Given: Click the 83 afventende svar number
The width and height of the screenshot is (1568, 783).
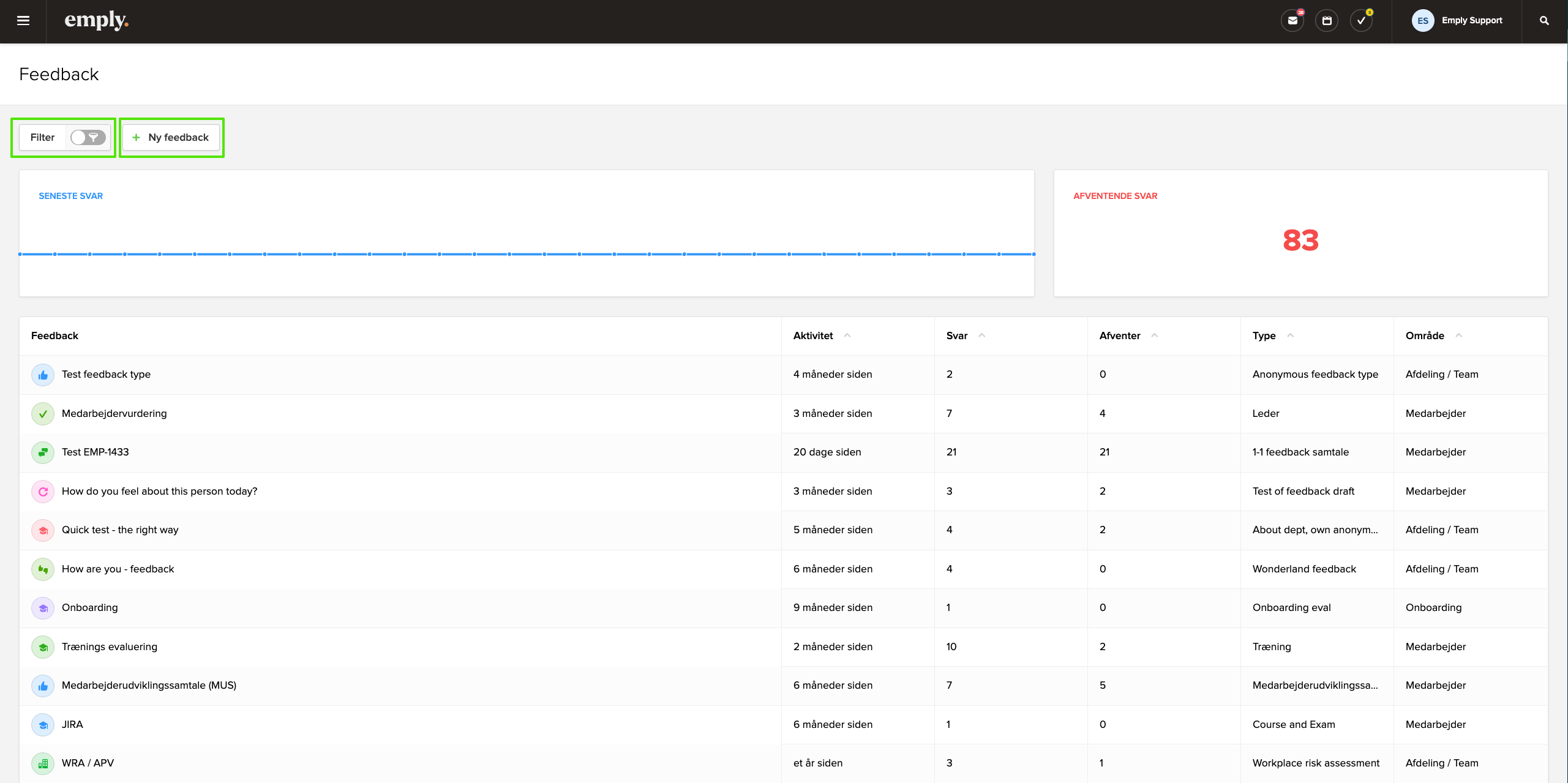Looking at the screenshot, I should pyautogui.click(x=1300, y=240).
